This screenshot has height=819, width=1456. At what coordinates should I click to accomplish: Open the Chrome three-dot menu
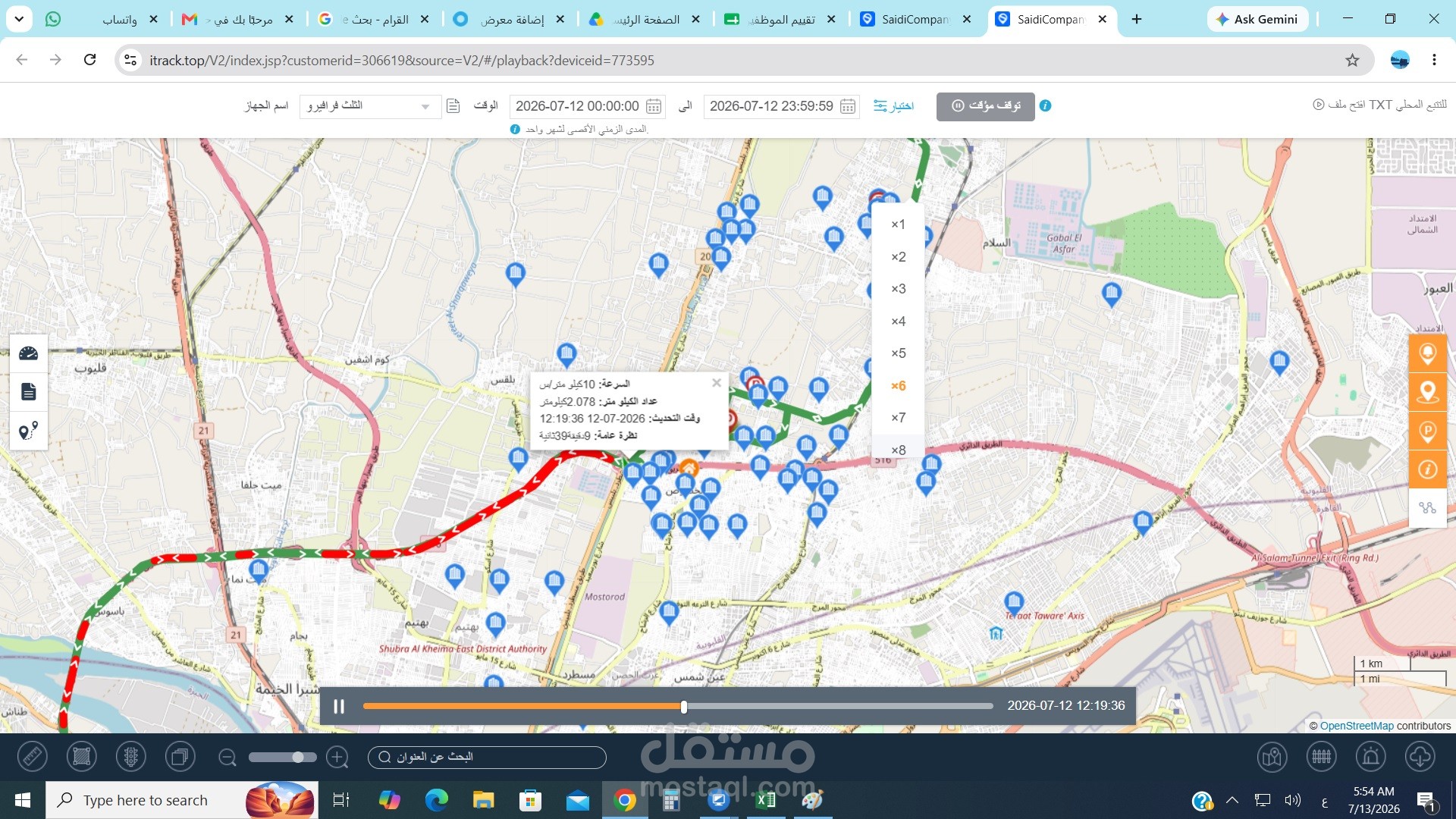pos(1434,60)
